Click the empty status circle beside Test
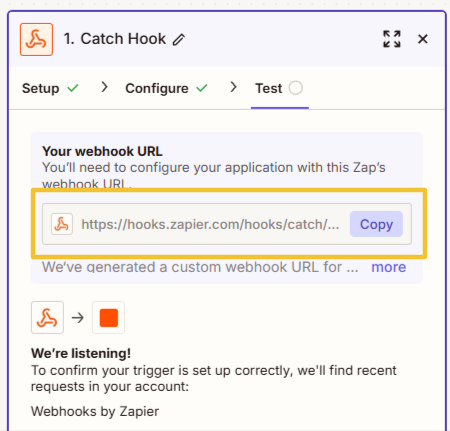Image resolution: width=450 pixels, height=431 pixels. 296,88
